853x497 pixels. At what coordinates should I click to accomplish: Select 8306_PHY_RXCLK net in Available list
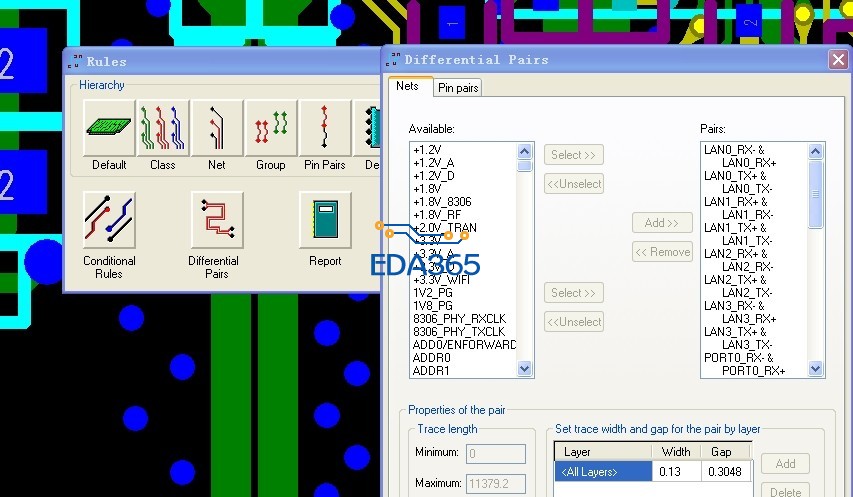click(459, 318)
